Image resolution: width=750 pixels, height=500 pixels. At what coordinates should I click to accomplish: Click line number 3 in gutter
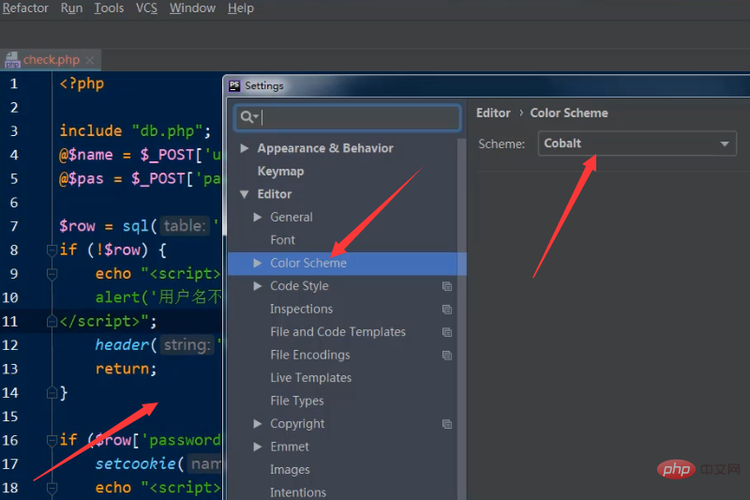point(14,131)
